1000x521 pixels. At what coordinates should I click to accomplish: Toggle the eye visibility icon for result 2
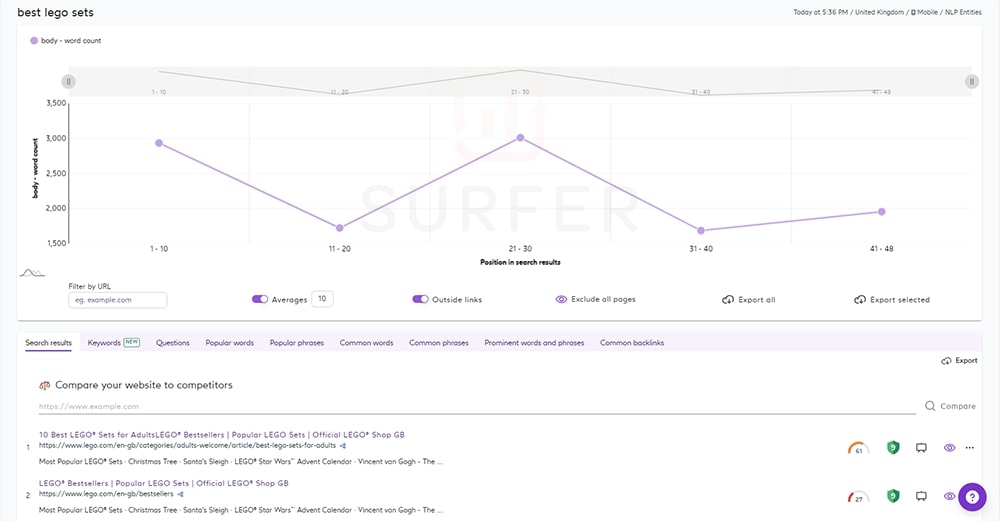[950, 496]
